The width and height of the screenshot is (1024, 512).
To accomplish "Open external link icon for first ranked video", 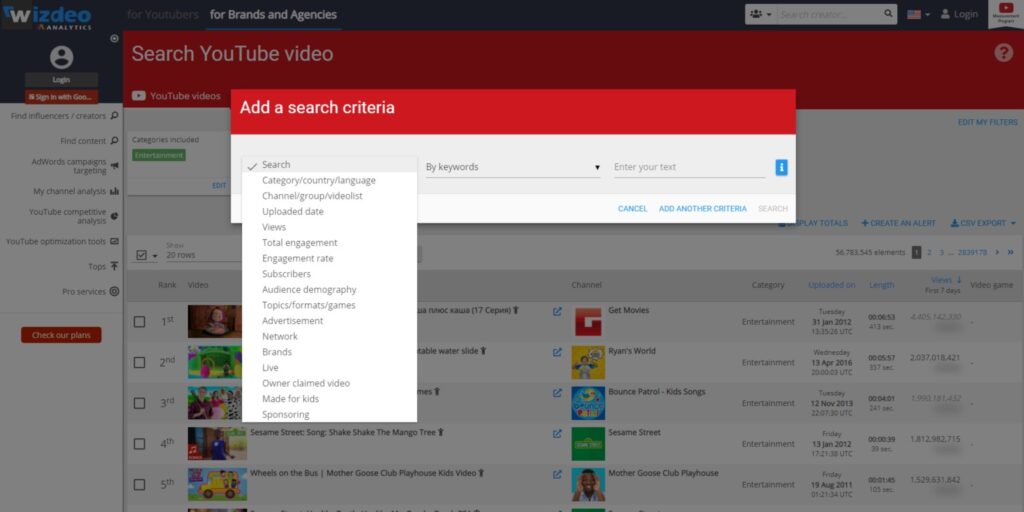I will click(x=557, y=311).
